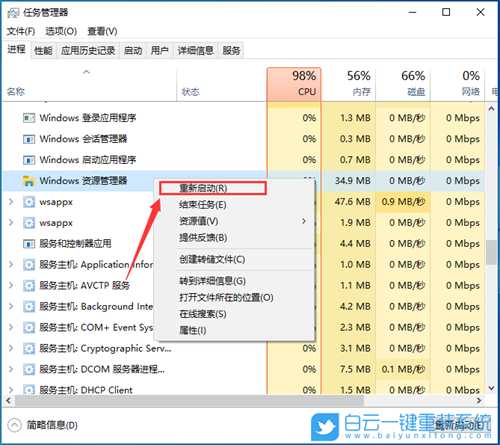Select the 服务和控制器应用 process row

pyautogui.click(x=244, y=244)
